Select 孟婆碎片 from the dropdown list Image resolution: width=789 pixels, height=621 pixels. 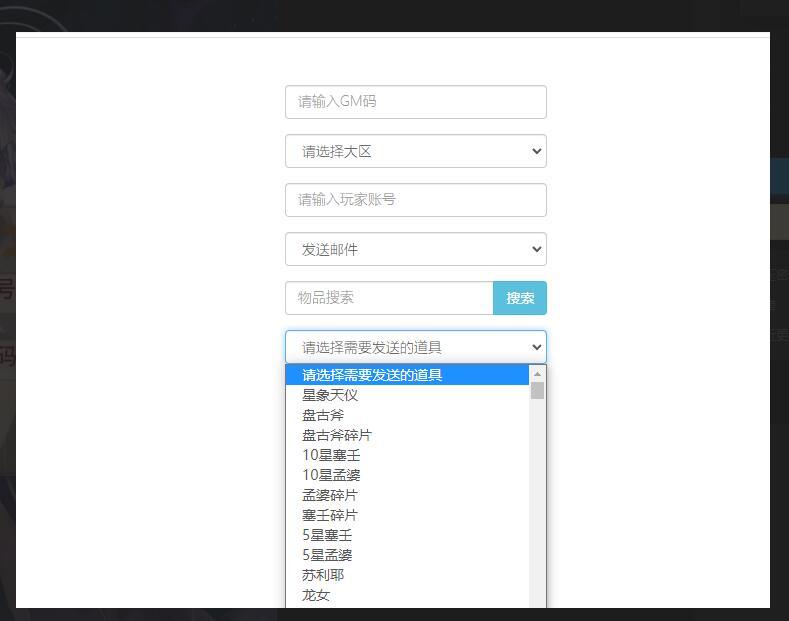(330, 495)
